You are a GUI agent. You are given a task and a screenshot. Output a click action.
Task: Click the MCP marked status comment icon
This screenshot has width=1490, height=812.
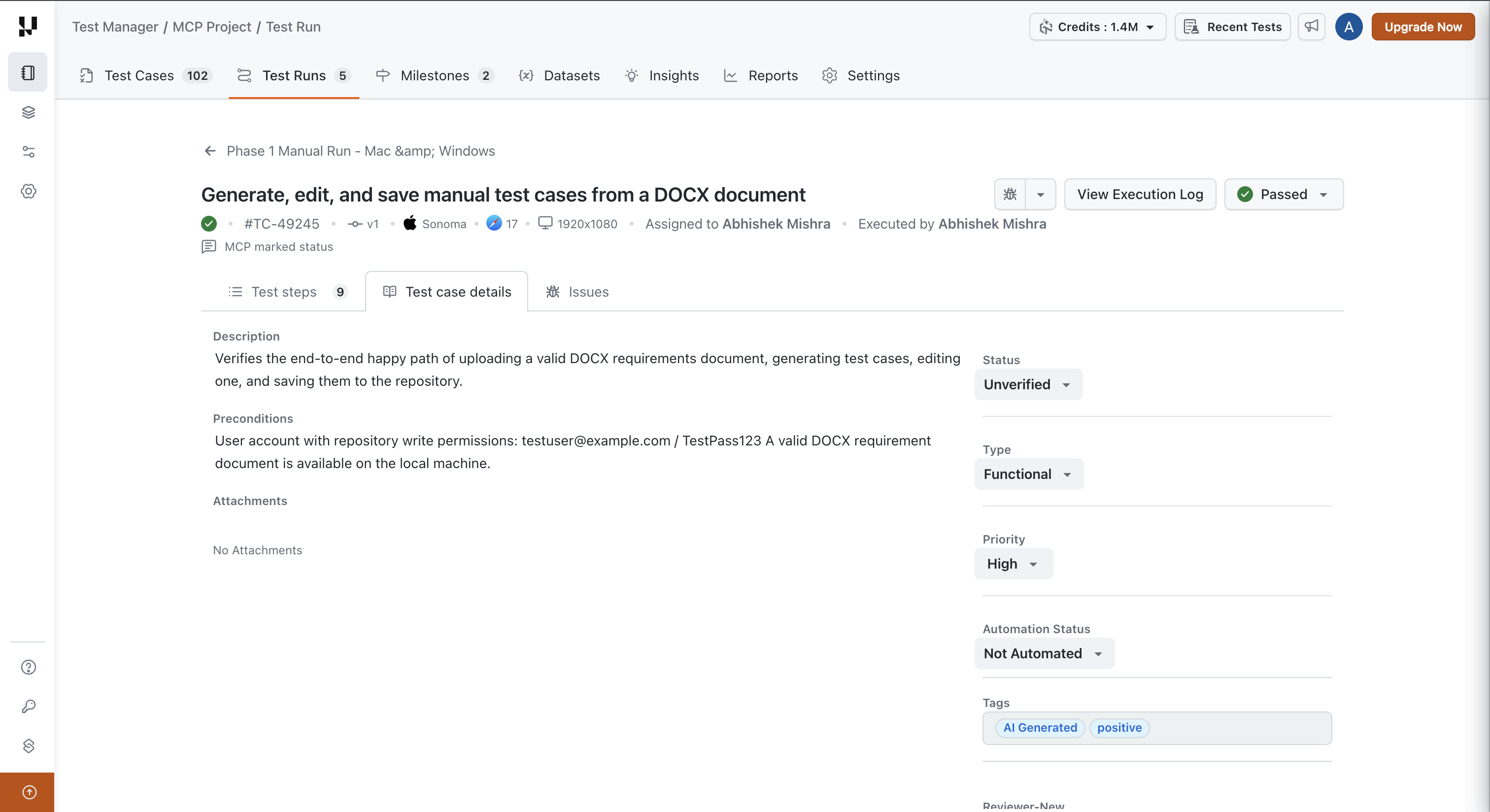209,247
